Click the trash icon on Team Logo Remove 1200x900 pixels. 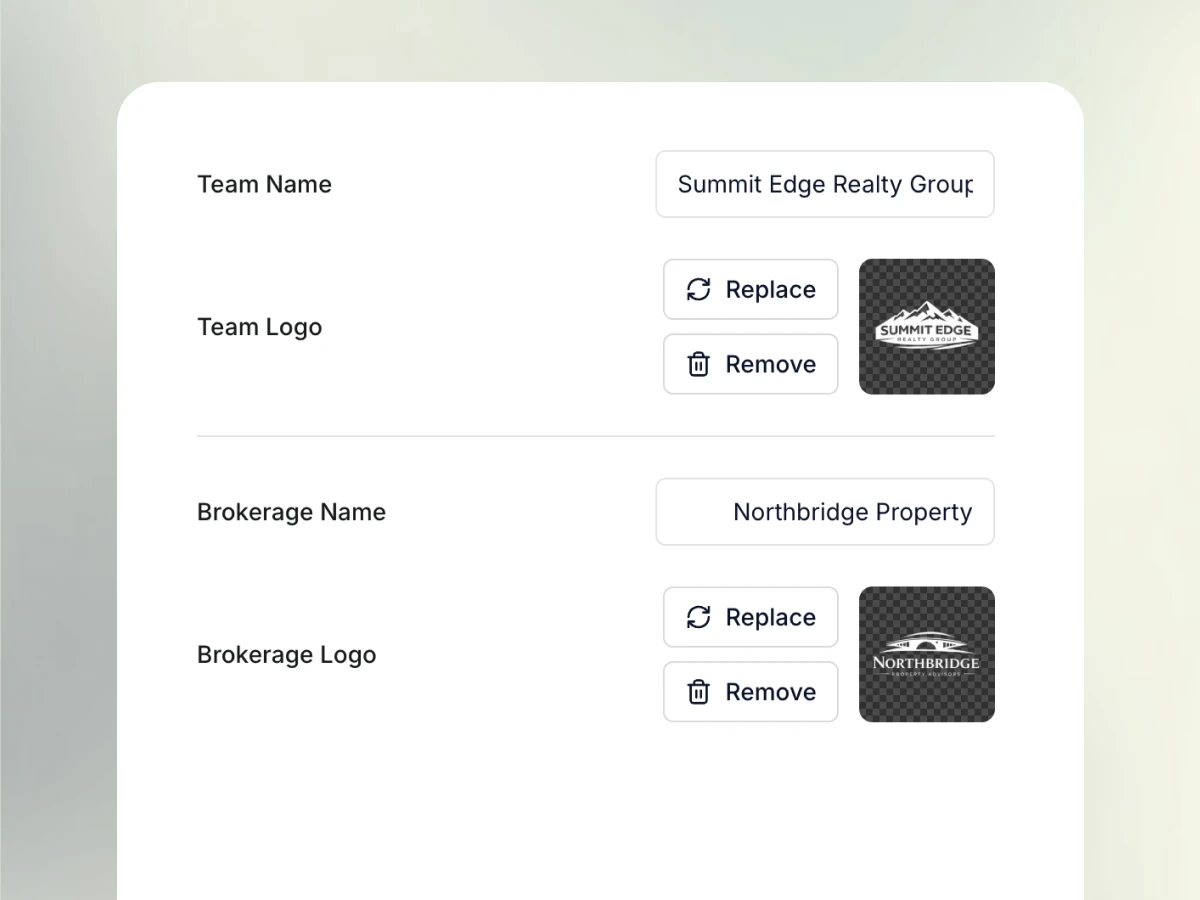point(698,365)
